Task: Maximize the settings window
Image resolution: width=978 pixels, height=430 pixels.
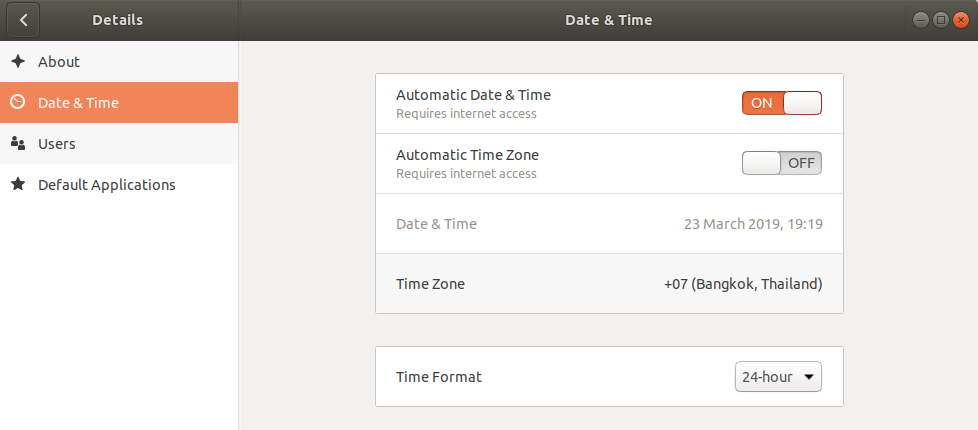Action: 941,20
